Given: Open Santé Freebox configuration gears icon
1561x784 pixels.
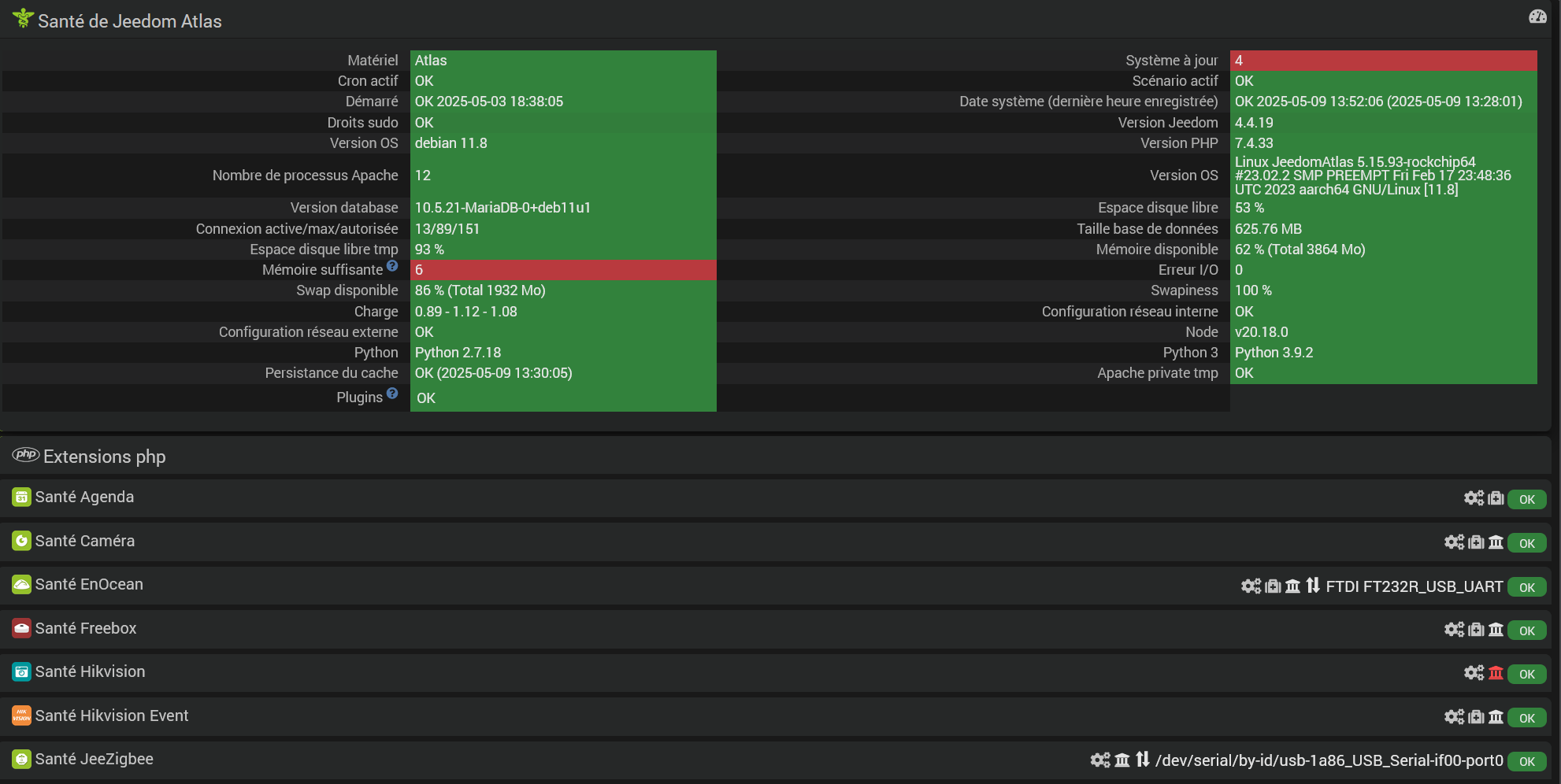Looking at the screenshot, I should tap(1454, 630).
